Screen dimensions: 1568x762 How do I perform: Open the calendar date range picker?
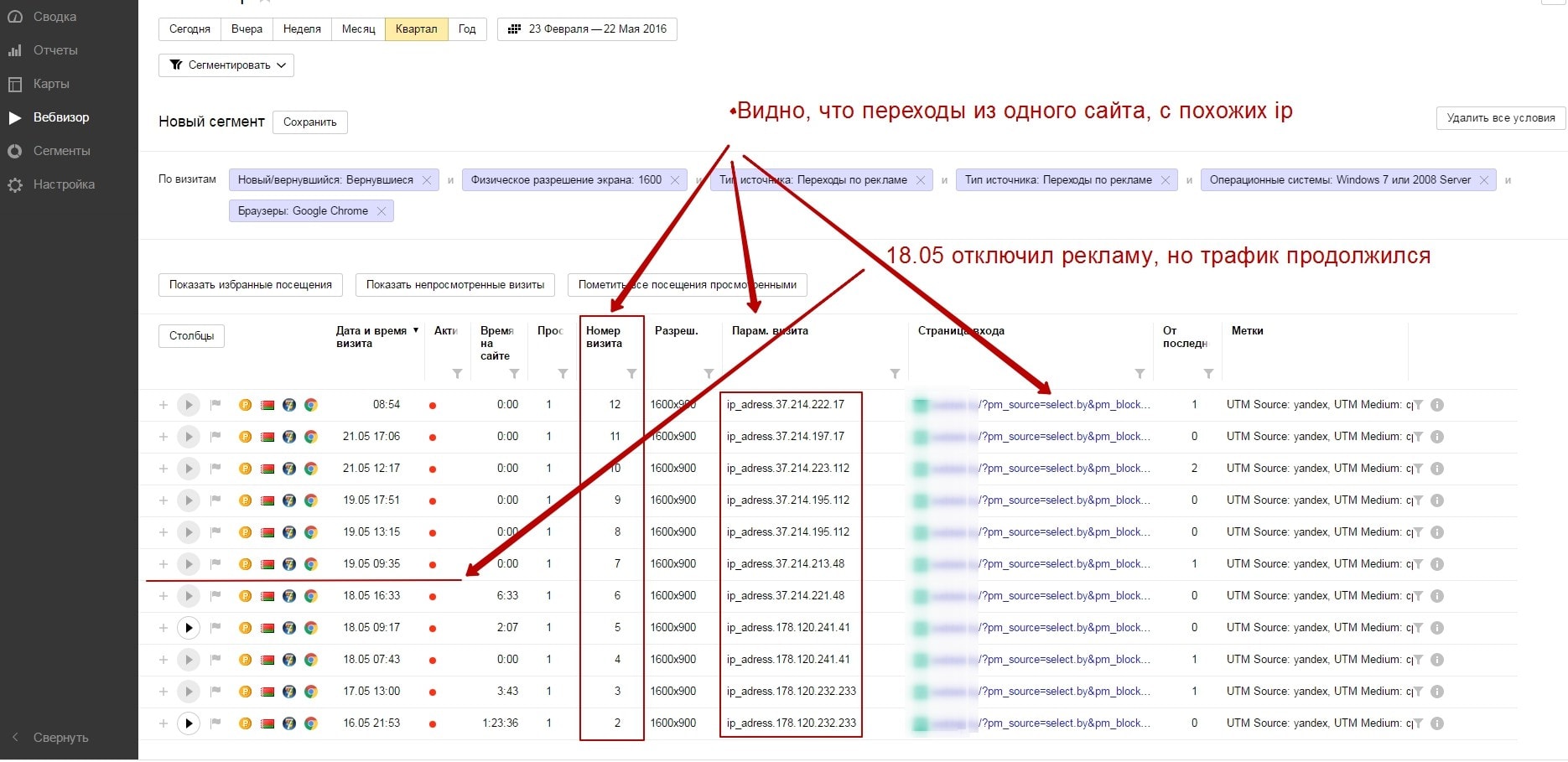click(587, 29)
